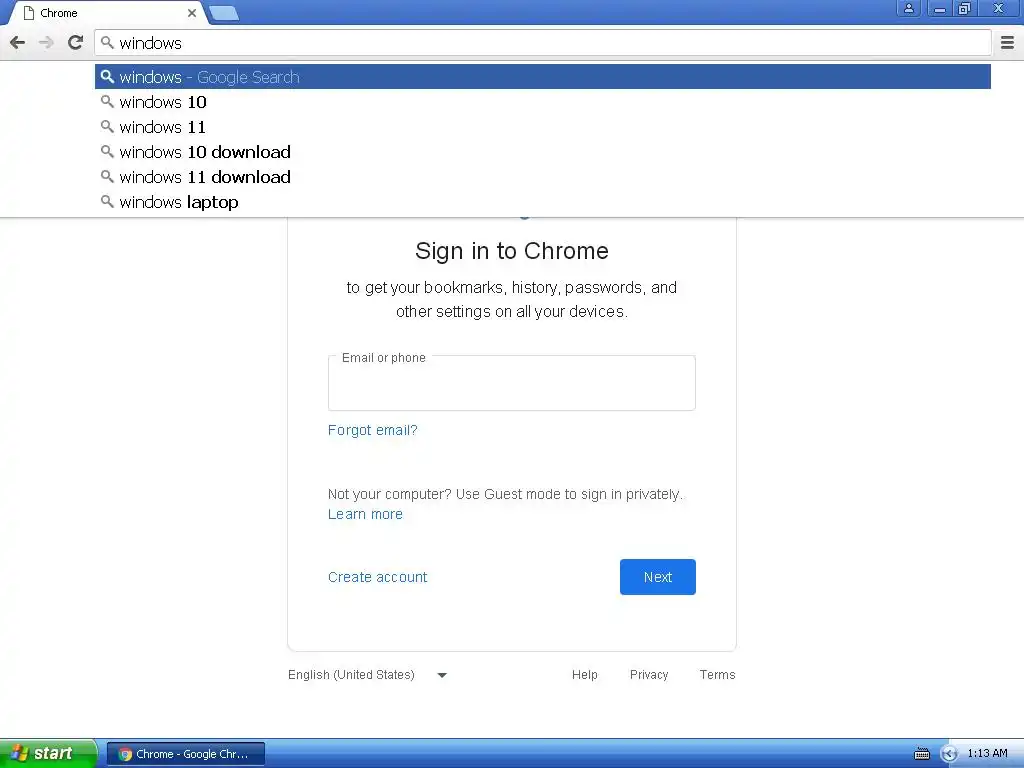Open the Privacy link in footer
Screen dimensions: 1024x768
click(x=648, y=675)
